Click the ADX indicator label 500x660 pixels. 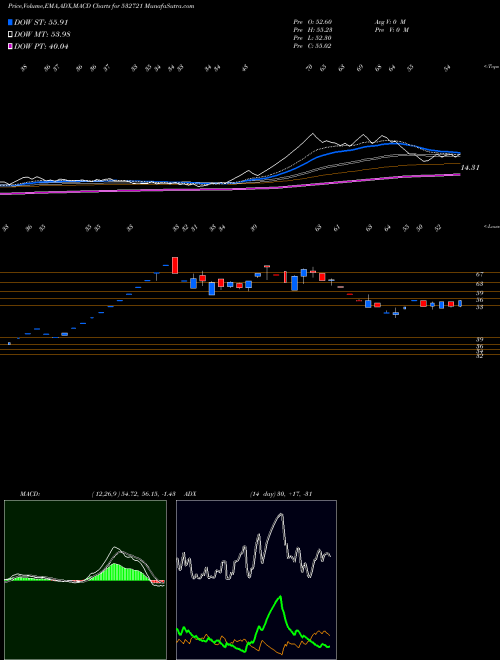coord(190,494)
